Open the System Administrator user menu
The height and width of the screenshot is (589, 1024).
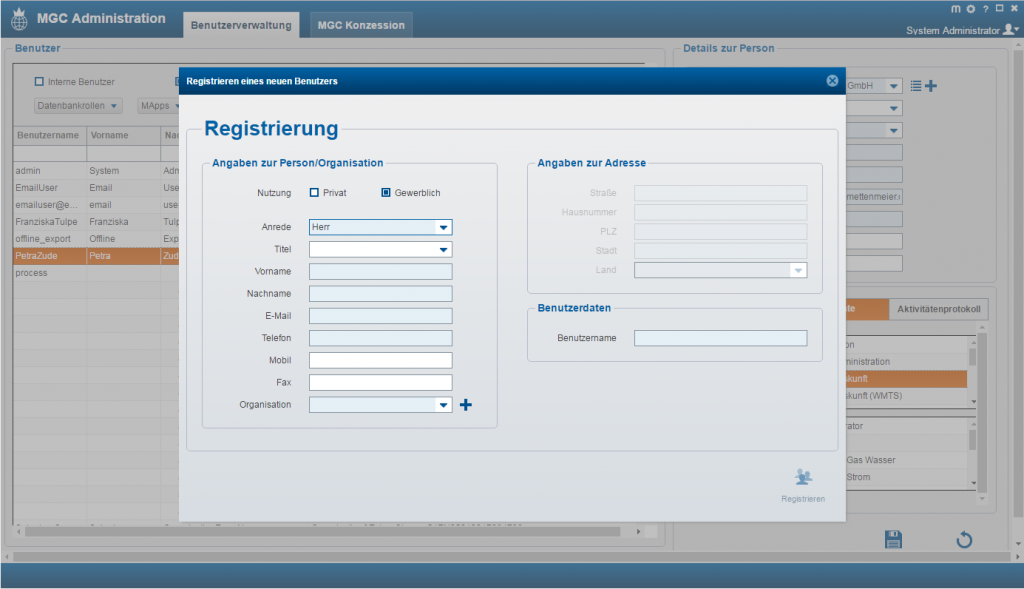pos(960,31)
